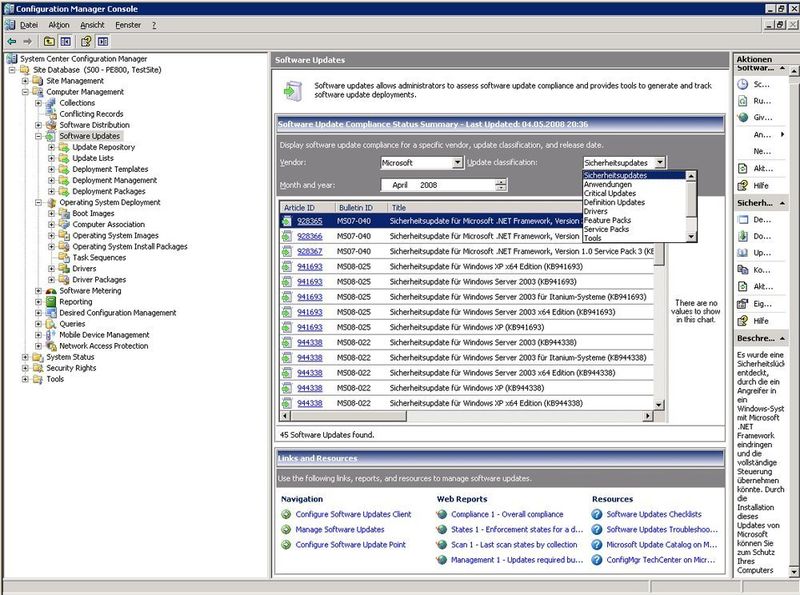Click the horizontal scrollbar under updates list
The height and width of the screenshot is (595, 800).
[466, 416]
